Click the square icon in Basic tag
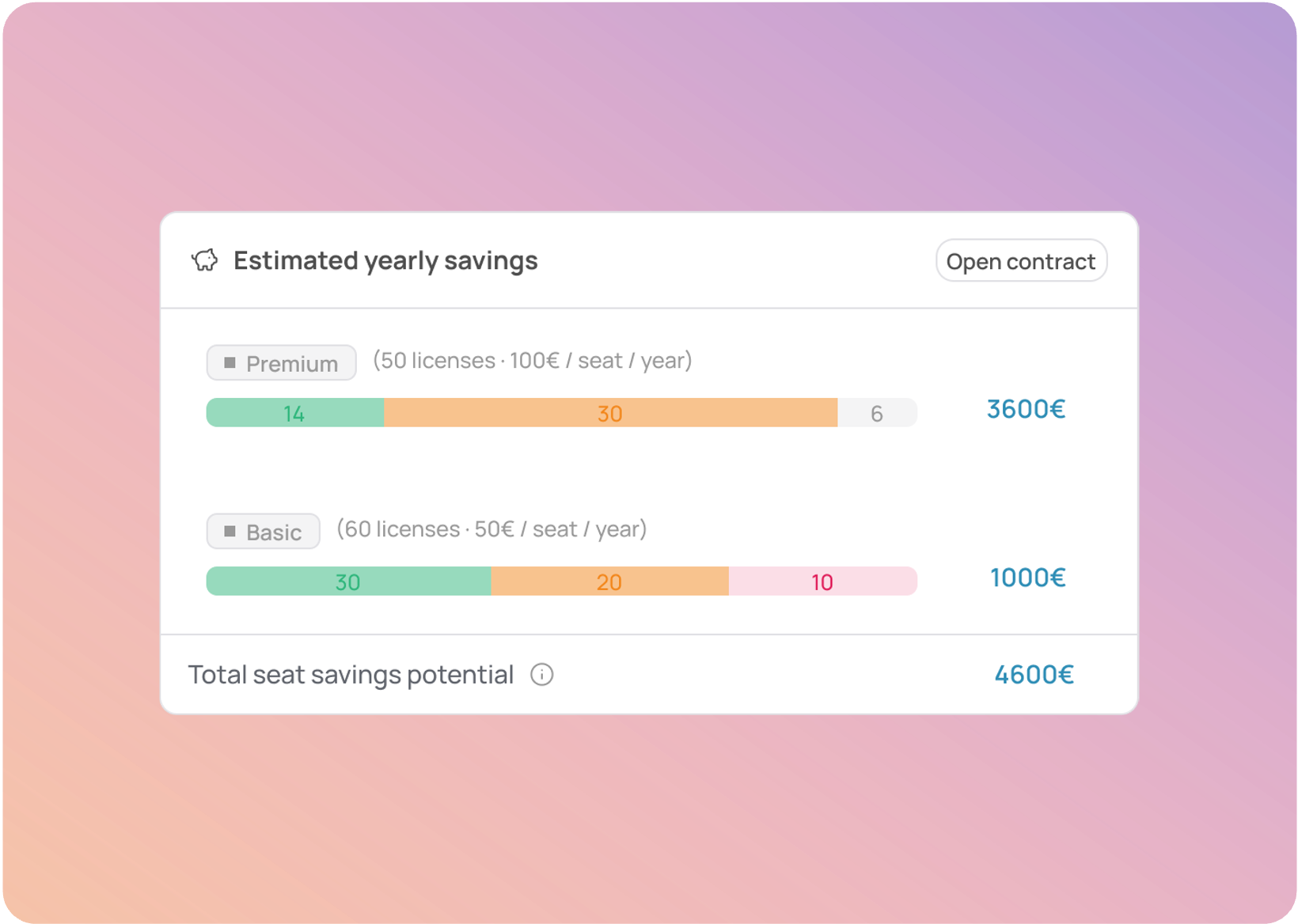 tap(230, 532)
